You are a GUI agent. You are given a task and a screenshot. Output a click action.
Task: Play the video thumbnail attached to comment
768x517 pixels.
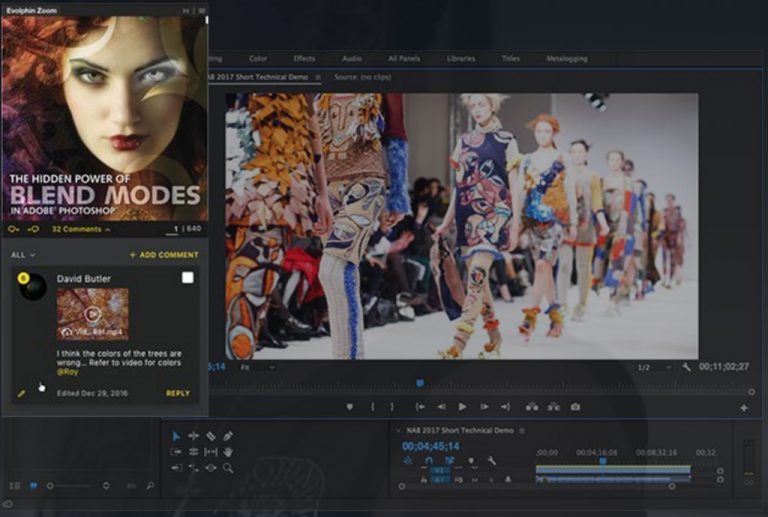click(92, 312)
